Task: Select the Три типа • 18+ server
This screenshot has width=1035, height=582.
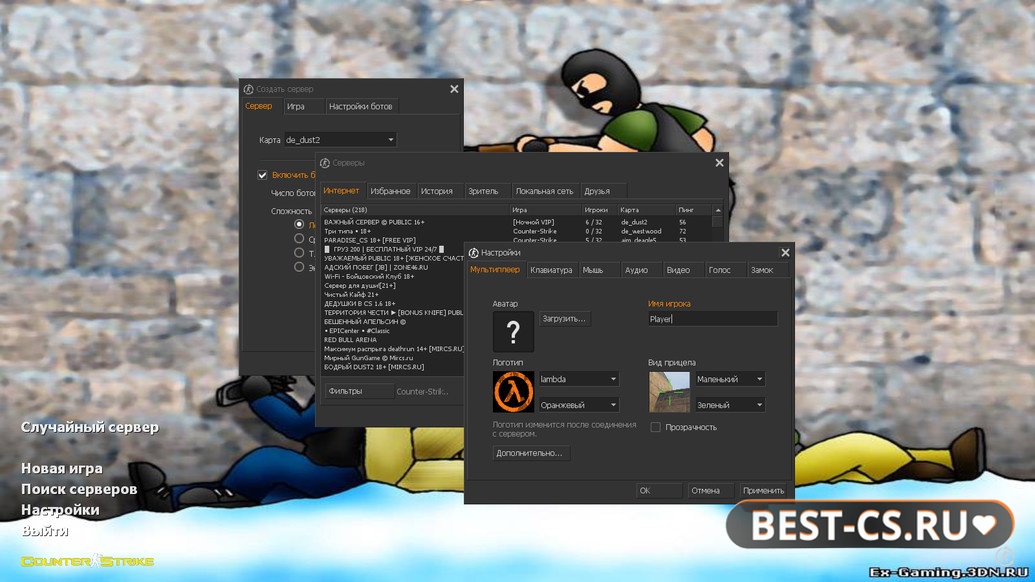Action: click(517, 232)
